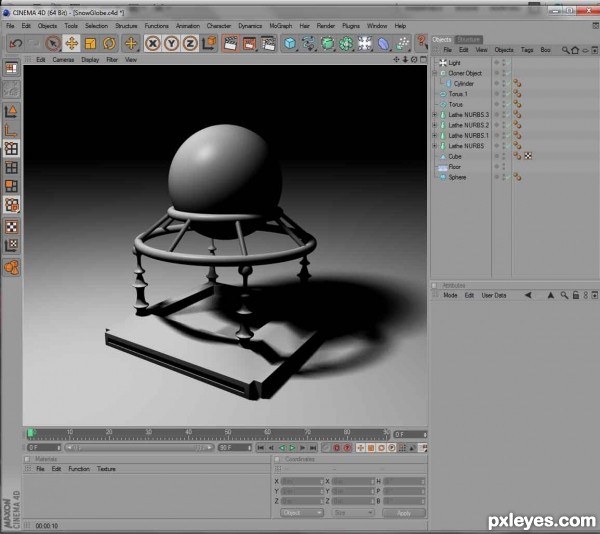
Task: Click Object Manager search magnifier icon
Action: pos(565,50)
